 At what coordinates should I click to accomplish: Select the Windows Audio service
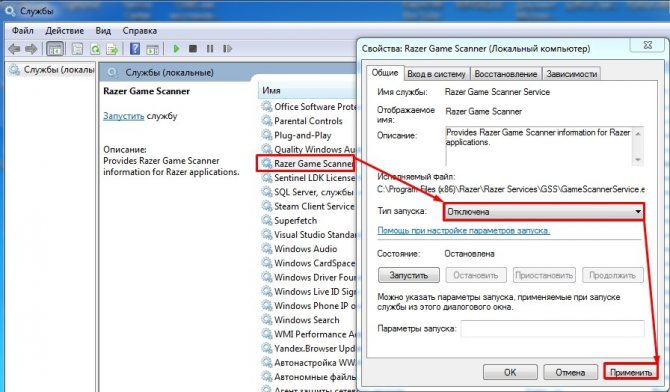(300, 249)
